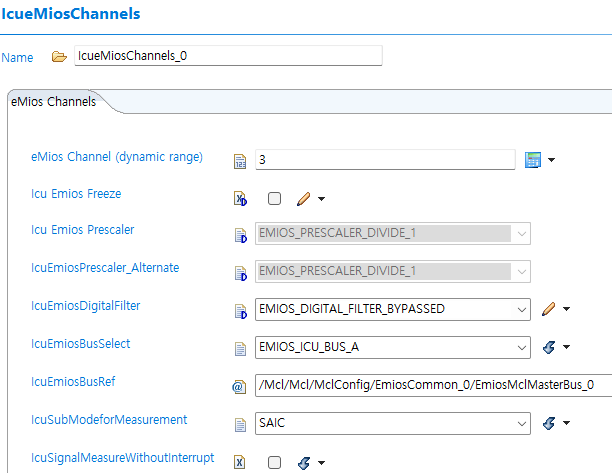612x473 pixels.
Task: Click the wrench icon beside IcuSubModeforMeasurement
Action: 548,424
